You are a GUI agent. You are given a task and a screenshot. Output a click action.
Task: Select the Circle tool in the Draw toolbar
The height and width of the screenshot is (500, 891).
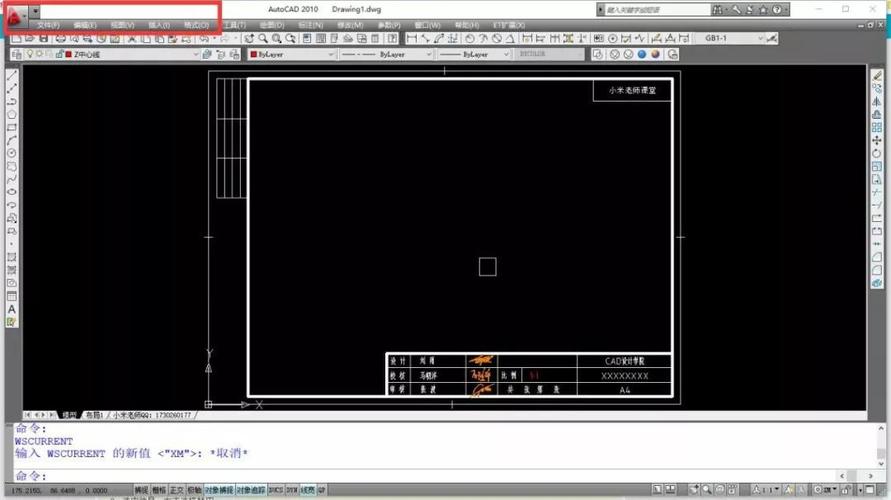tap(12, 153)
